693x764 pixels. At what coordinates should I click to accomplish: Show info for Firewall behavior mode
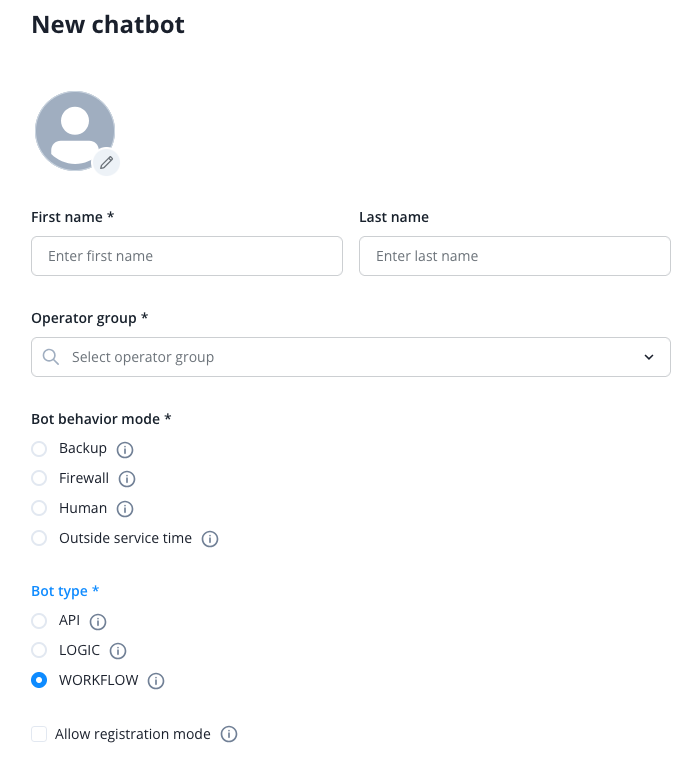(127, 479)
